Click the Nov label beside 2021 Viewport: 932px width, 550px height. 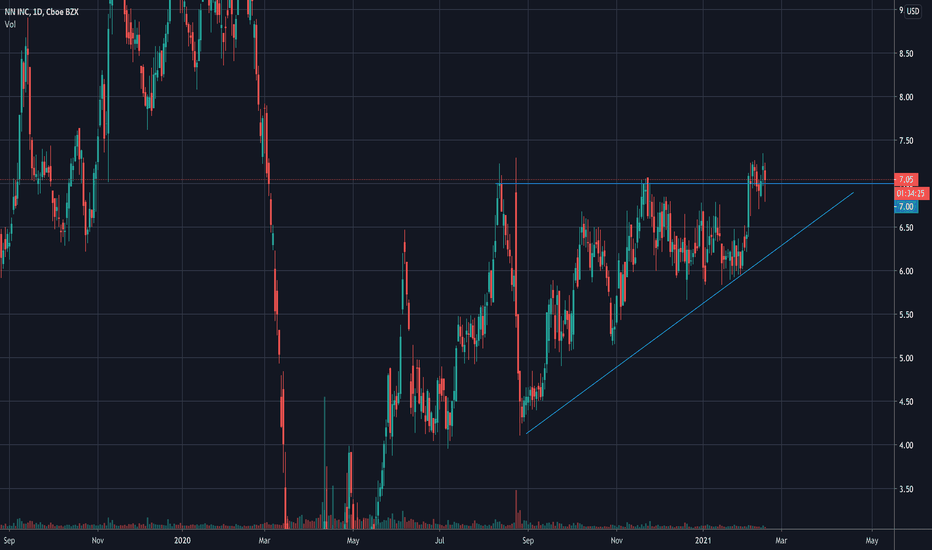coord(616,540)
